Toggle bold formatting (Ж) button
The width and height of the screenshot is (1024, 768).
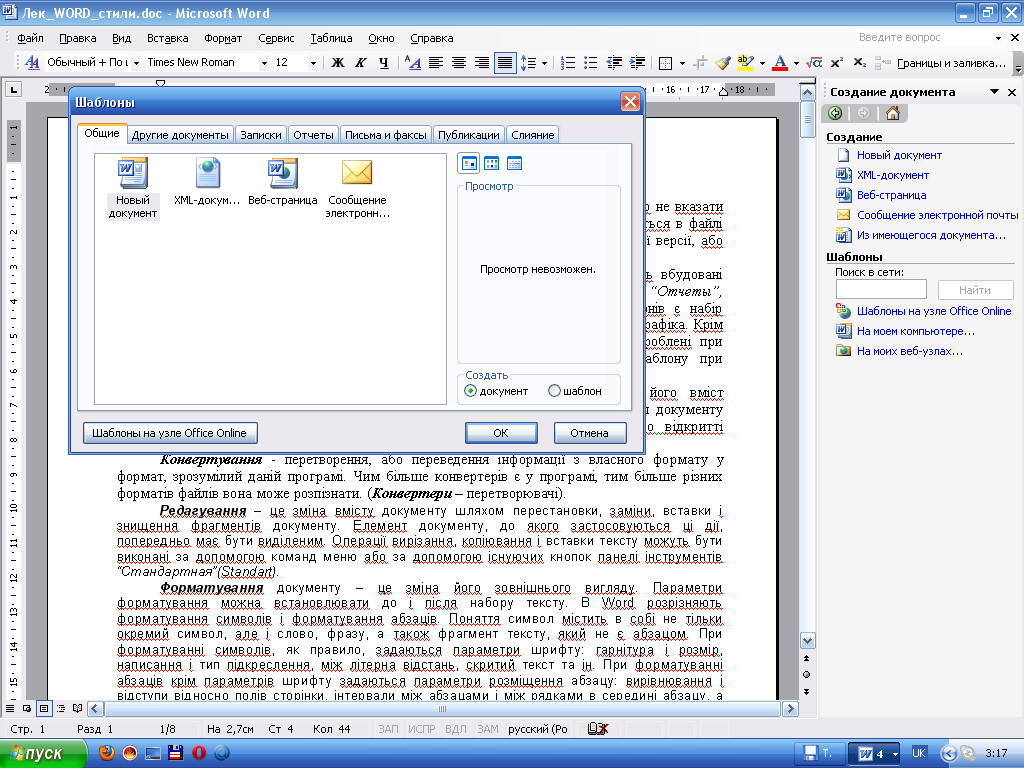click(338, 63)
